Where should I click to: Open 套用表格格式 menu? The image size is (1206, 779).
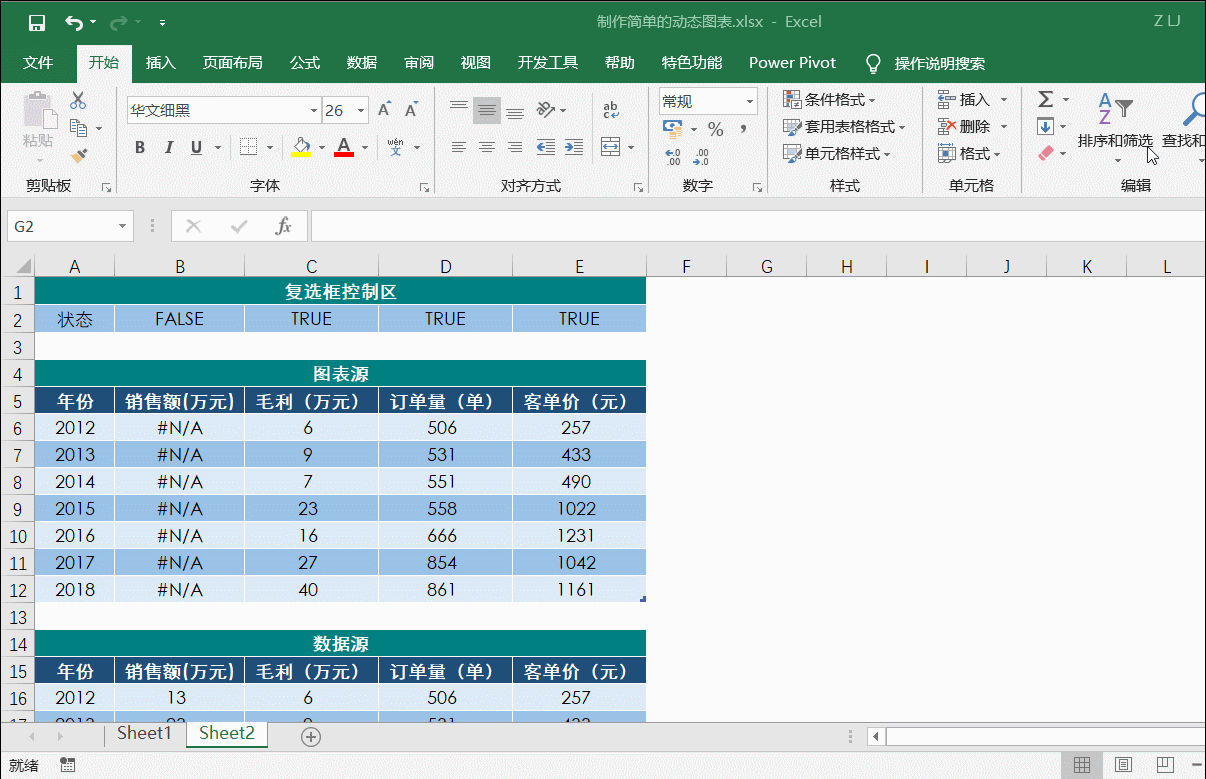click(x=843, y=127)
